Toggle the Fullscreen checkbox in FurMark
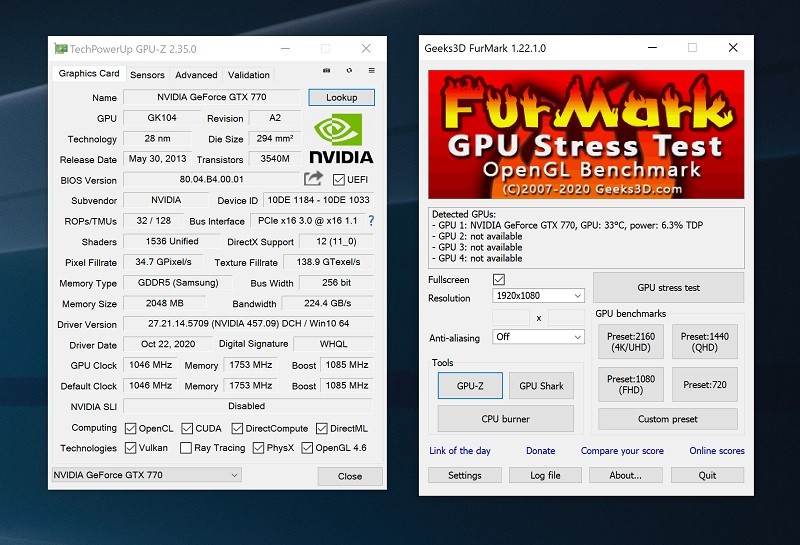The image size is (800, 545). (x=499, y=279)
